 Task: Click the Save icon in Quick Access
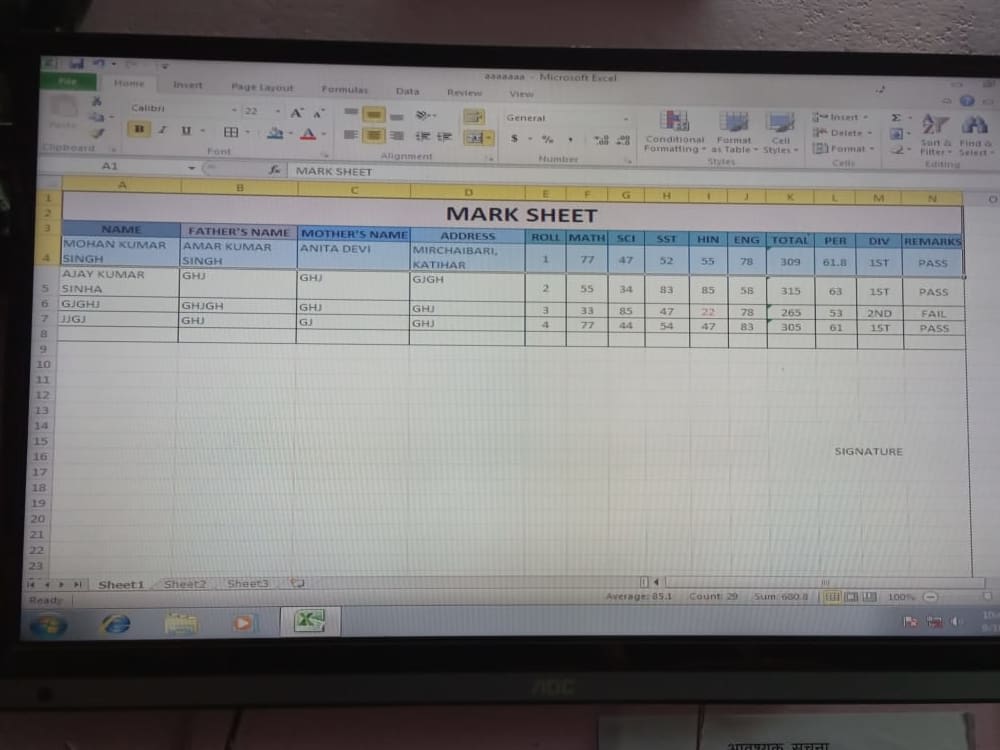[x=77, y=63]
